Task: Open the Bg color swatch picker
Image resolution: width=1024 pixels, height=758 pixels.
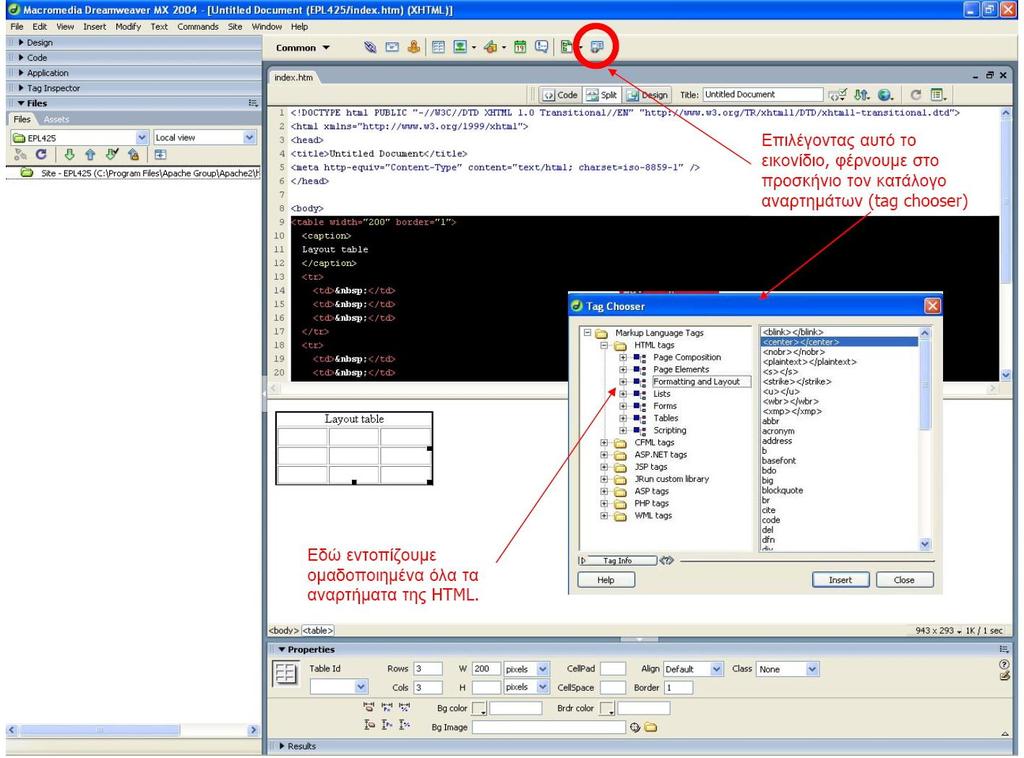Action: [x=479, y=708]
